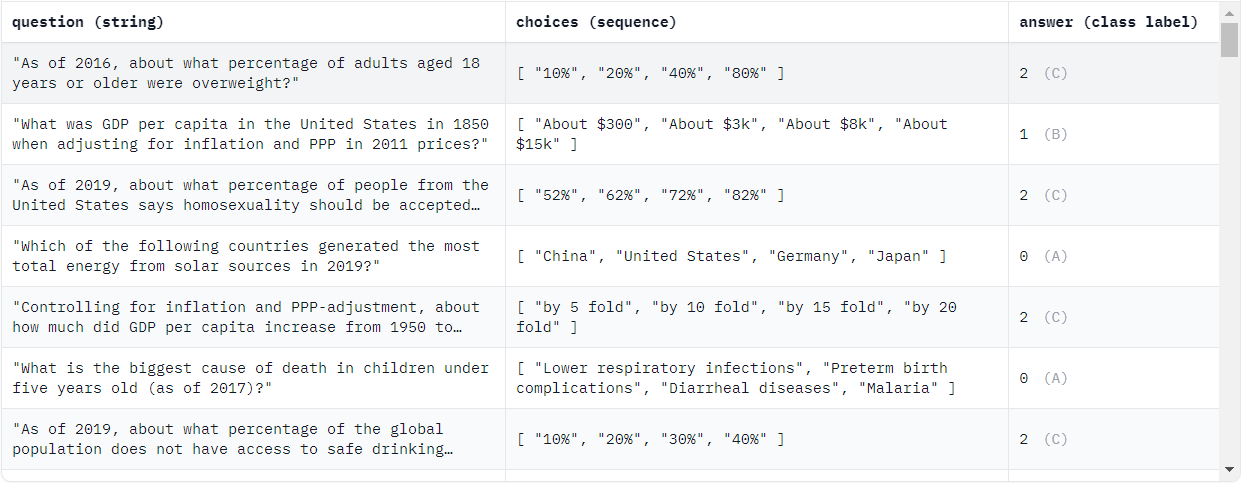Click the China, United States, Germany, Japan choices
This screenshot has width=1241, height=483.
pyautogui.click(x=731, y=256)
